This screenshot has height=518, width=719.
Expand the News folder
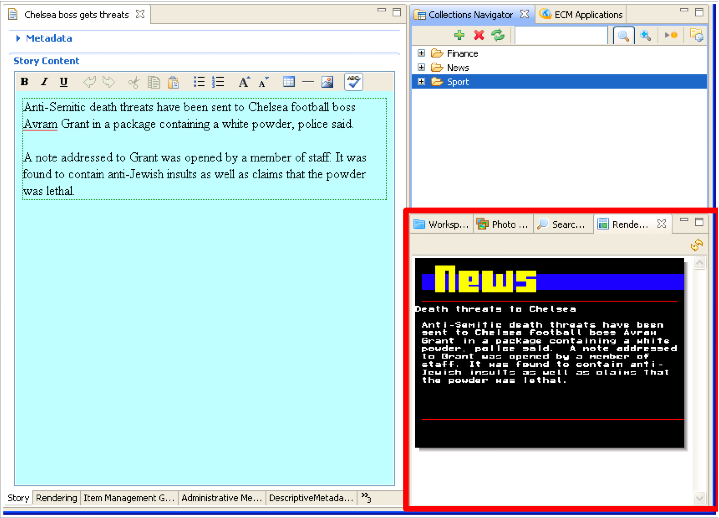point(421,67)
